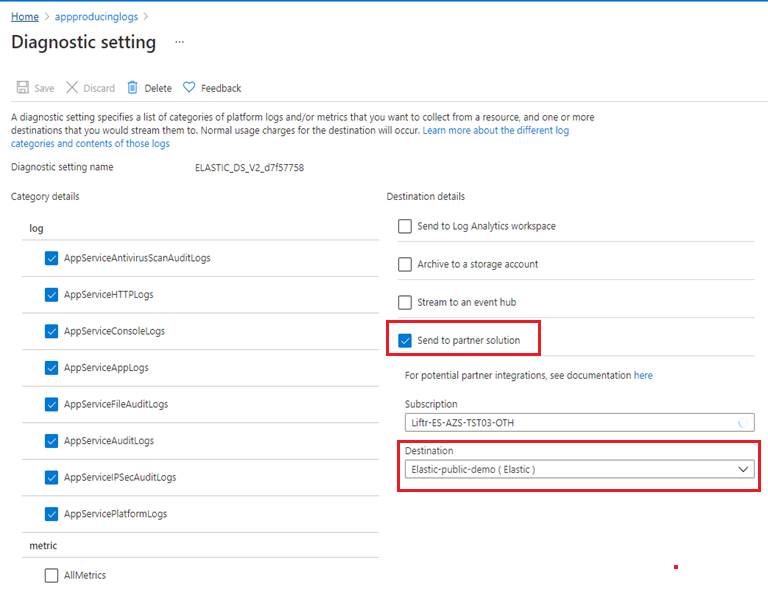Open 'Learn more about the different log' link

point(495,131)
